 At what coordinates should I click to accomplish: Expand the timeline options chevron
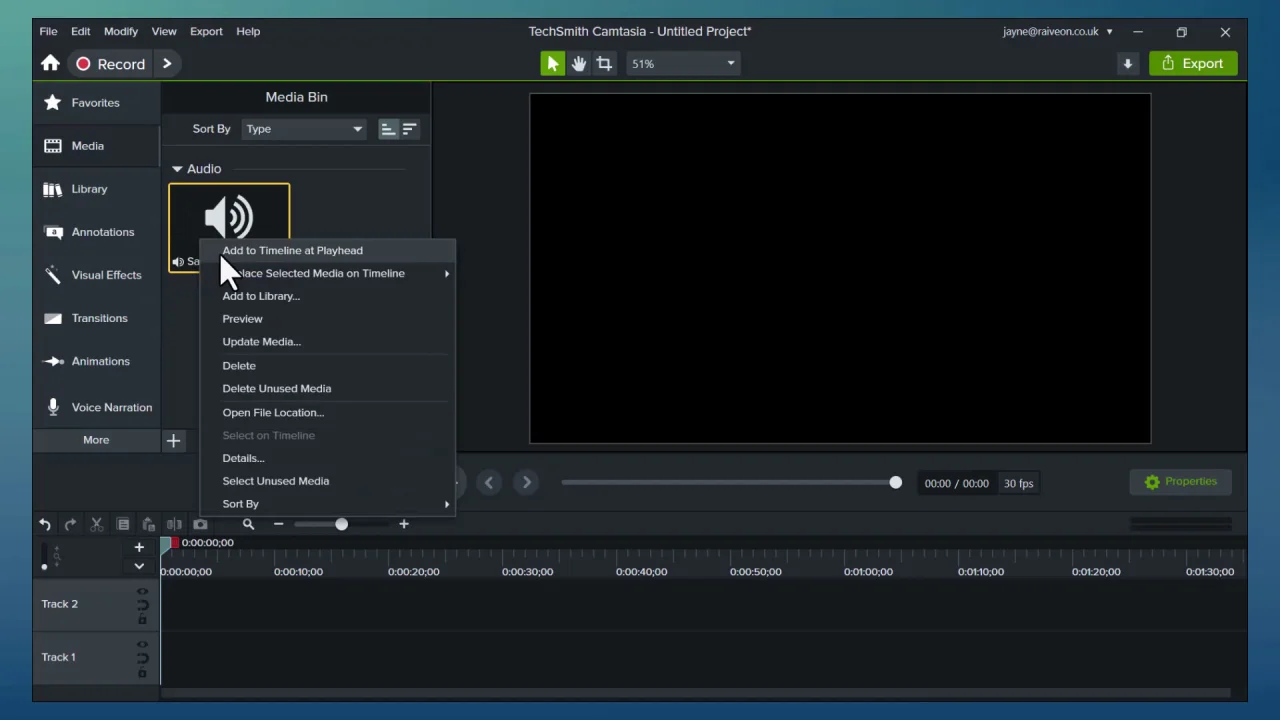(x=139, y=566)
